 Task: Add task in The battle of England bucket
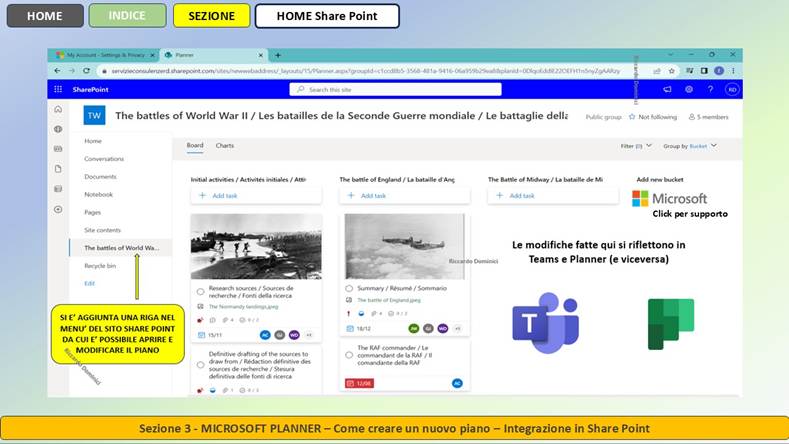pyautogui.click(x=405, y=195)
